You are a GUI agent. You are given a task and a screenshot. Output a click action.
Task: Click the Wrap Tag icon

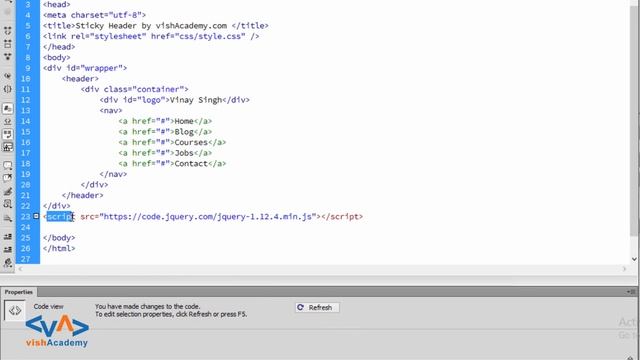[x=7, y=191]
